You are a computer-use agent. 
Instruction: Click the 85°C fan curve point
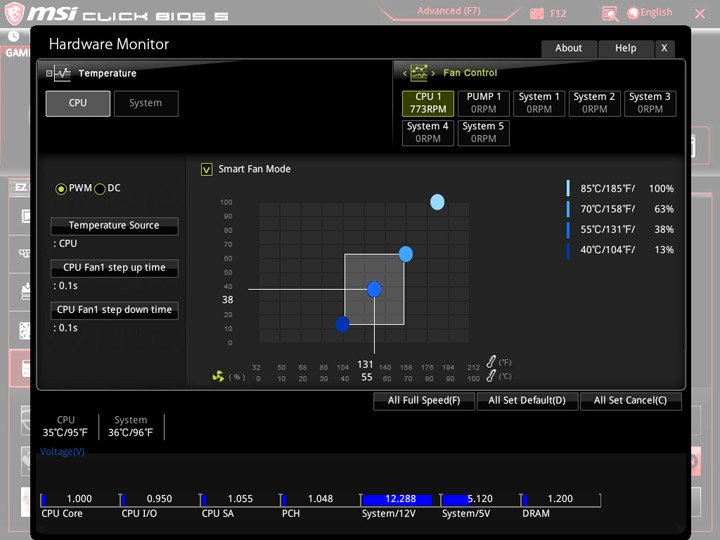pyautogui.click(x=437, y=202)
